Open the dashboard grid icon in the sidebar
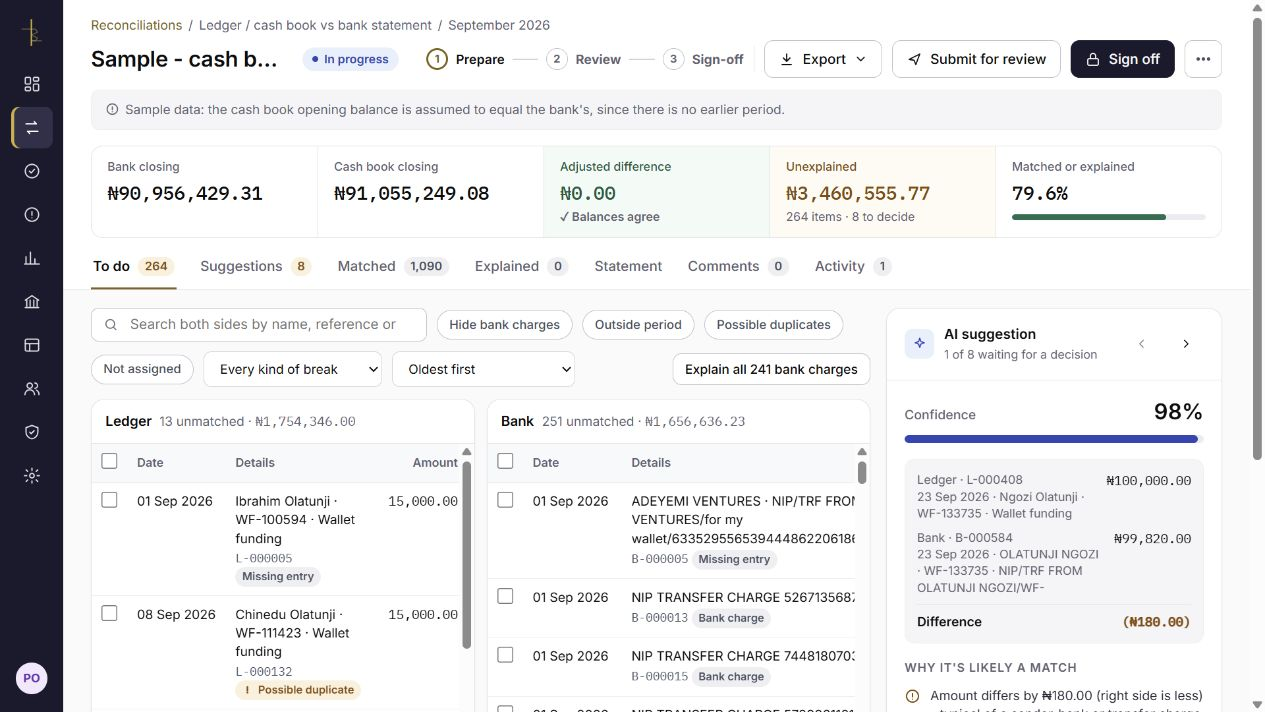 [x=32, y=84]
